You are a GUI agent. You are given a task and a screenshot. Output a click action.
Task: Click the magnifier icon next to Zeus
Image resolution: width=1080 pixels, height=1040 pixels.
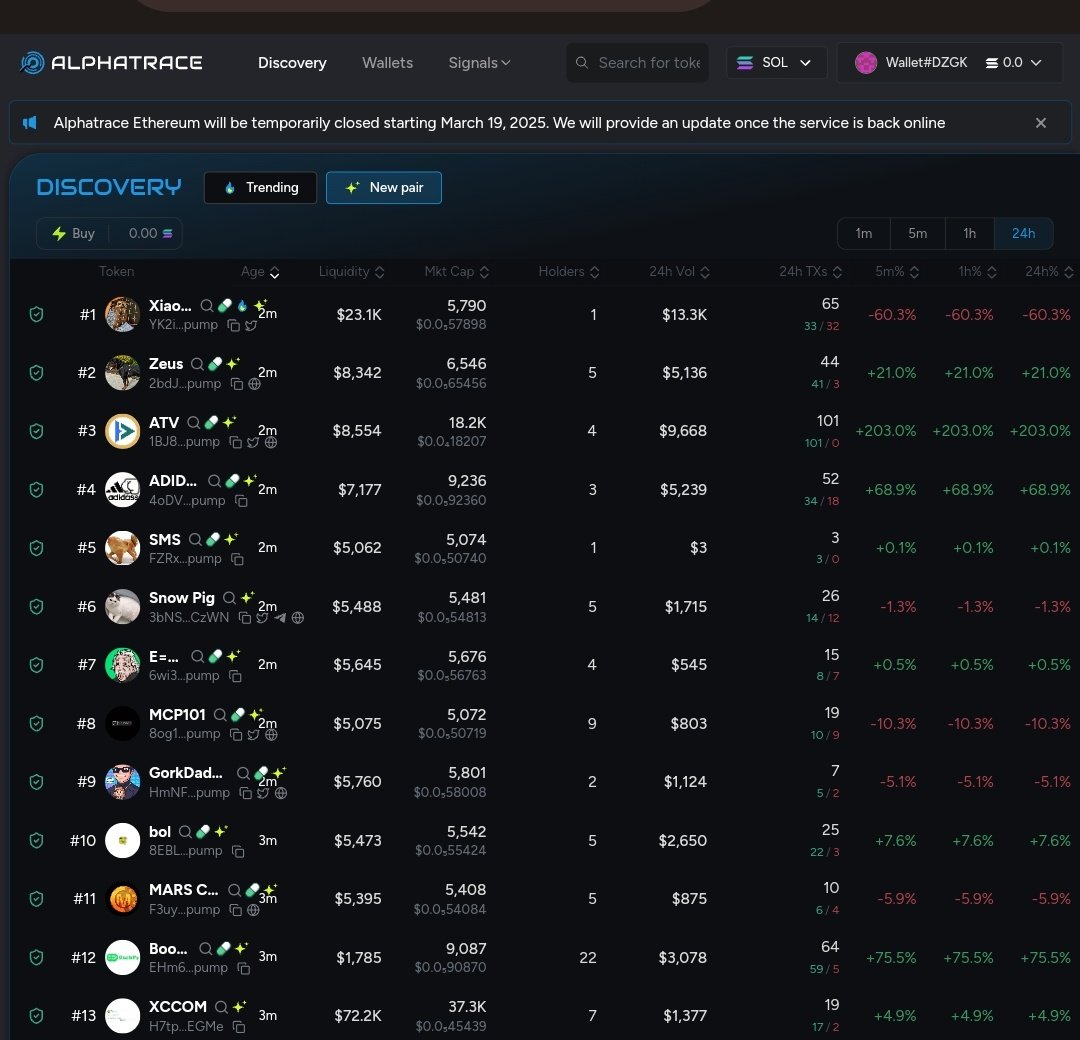pos(197,364)
